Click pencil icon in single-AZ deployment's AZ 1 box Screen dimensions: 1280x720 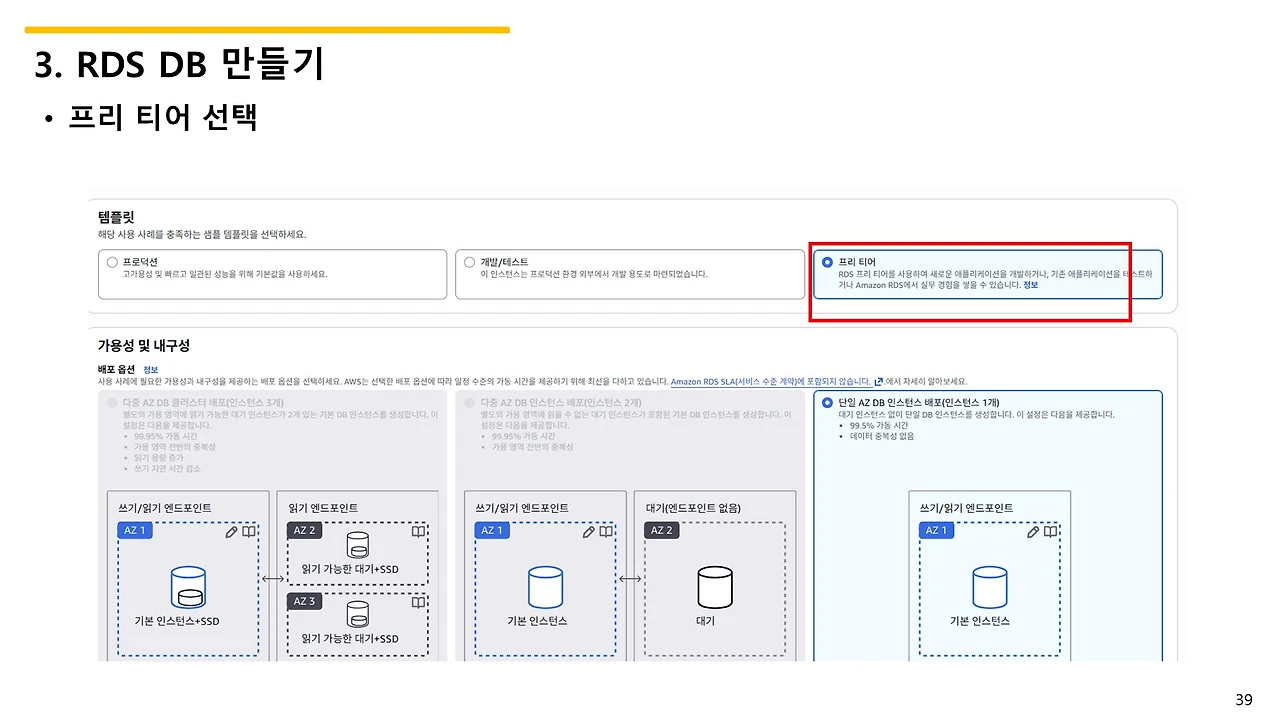(x=1034, y=532)
